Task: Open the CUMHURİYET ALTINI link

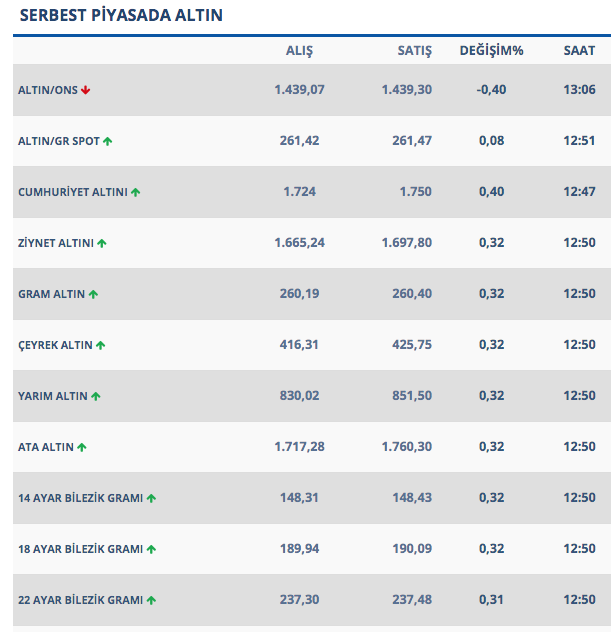Action: [72, 192]
